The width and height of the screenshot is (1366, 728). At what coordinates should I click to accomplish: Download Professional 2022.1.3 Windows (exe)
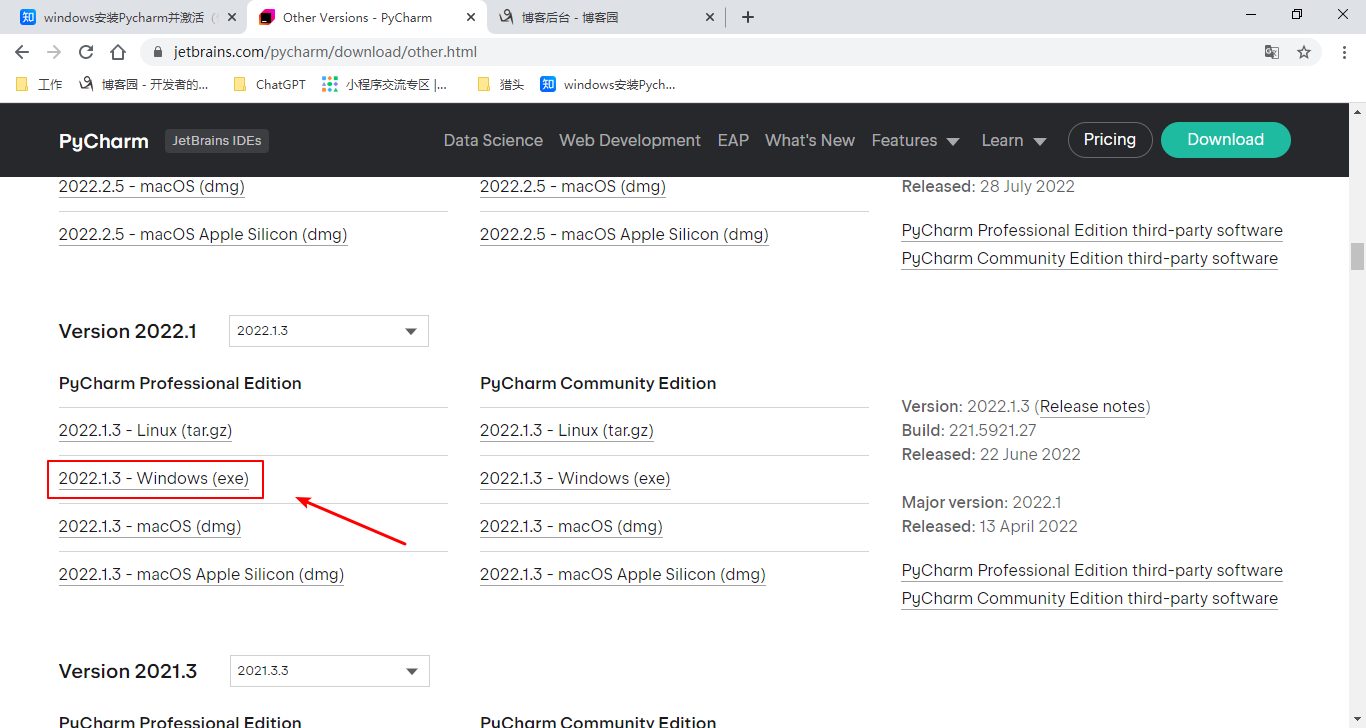click(x=154, y=478)
